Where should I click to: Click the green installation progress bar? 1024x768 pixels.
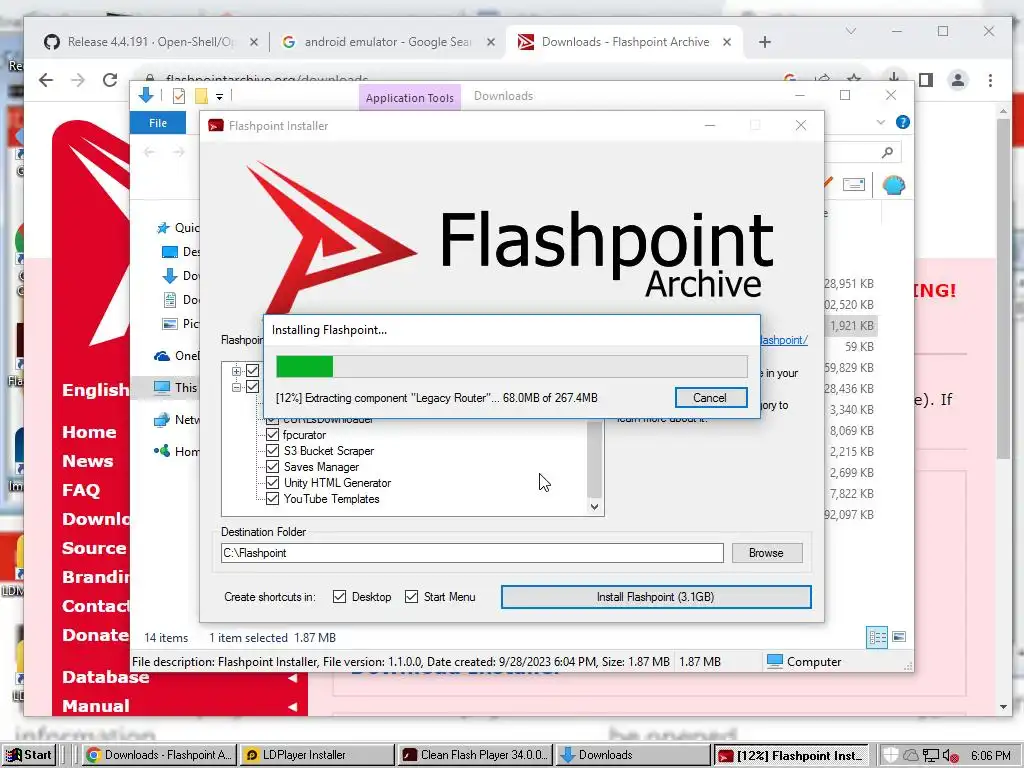(x=304, y=366)
